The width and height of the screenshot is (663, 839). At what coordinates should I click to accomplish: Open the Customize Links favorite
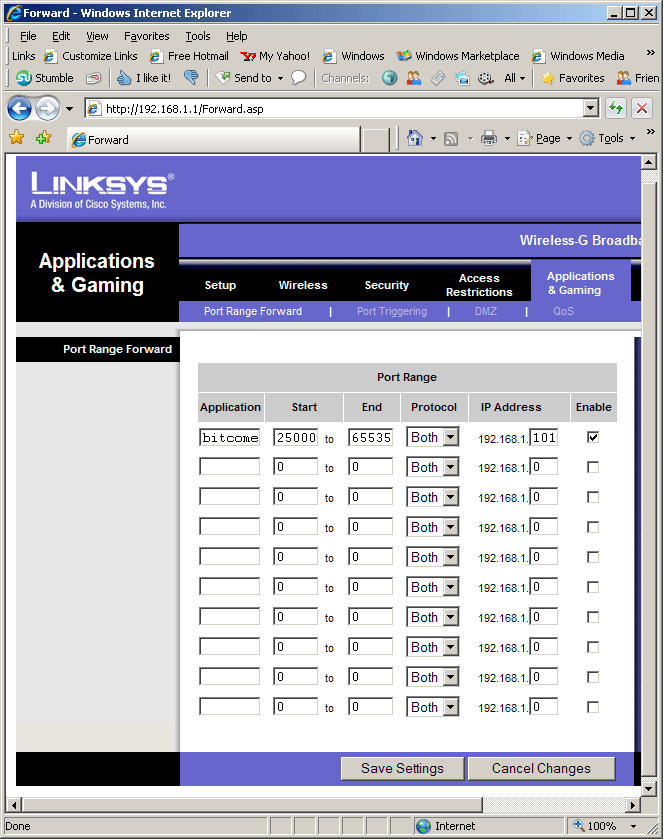tap(91, 56)
